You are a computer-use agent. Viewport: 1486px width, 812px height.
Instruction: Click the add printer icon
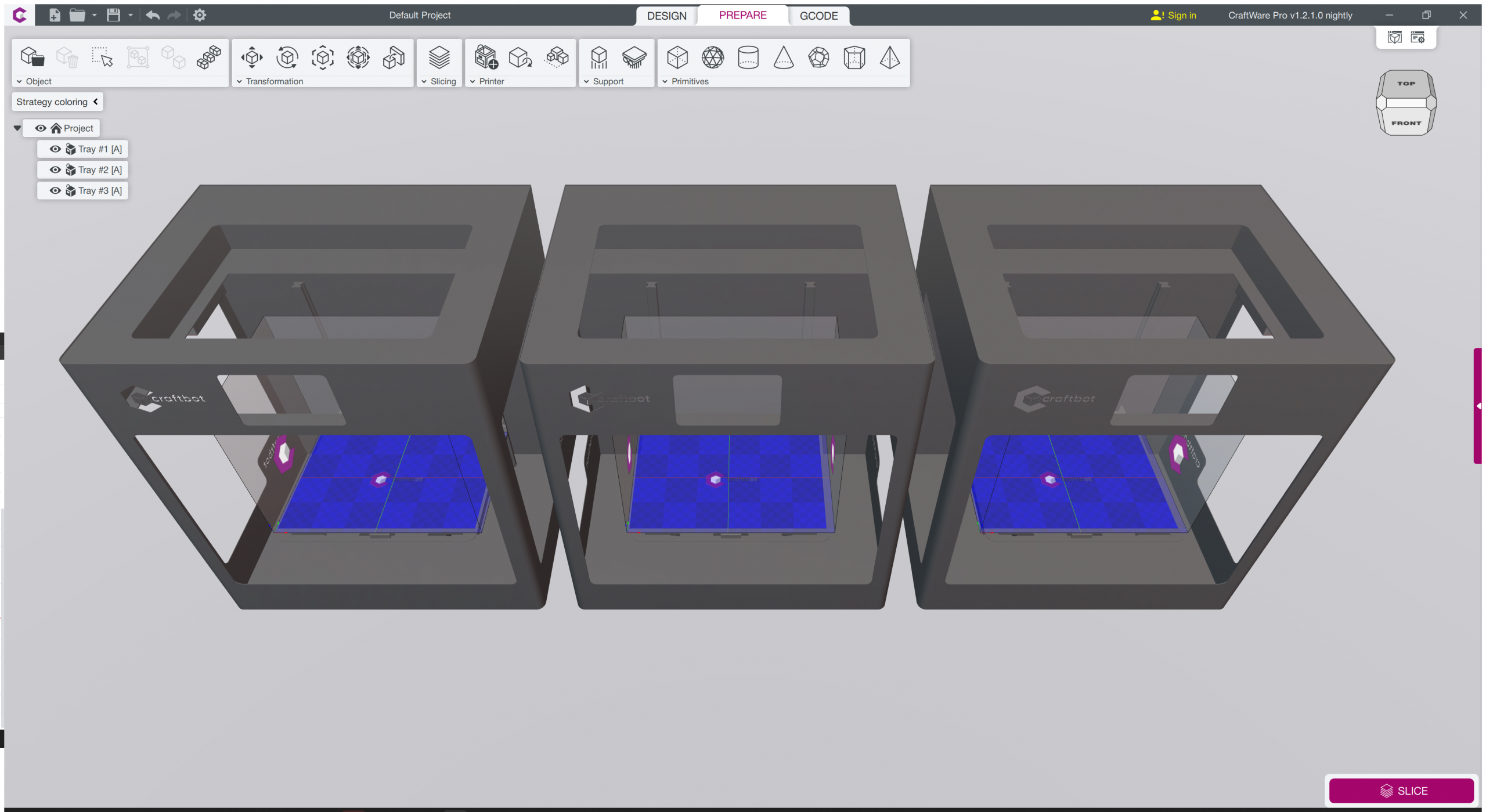coord(486,57)
